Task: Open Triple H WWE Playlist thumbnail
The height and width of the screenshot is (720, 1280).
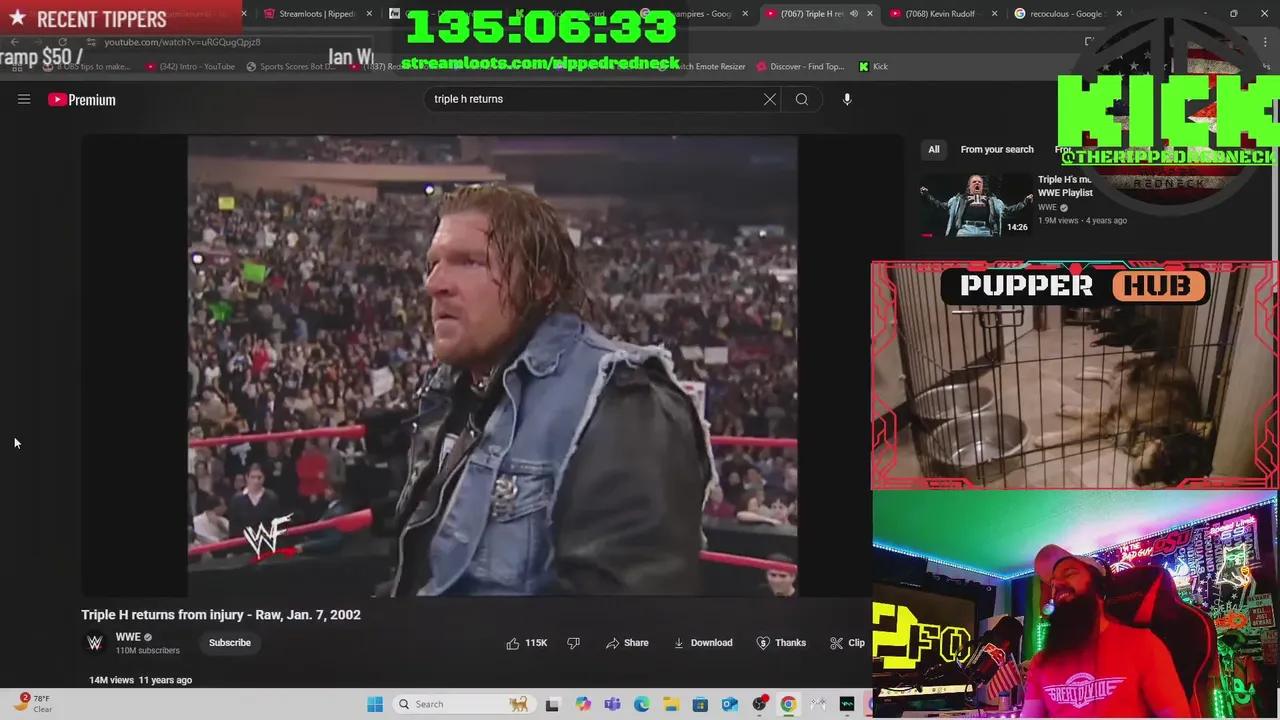Action: [x=977, y=206]
